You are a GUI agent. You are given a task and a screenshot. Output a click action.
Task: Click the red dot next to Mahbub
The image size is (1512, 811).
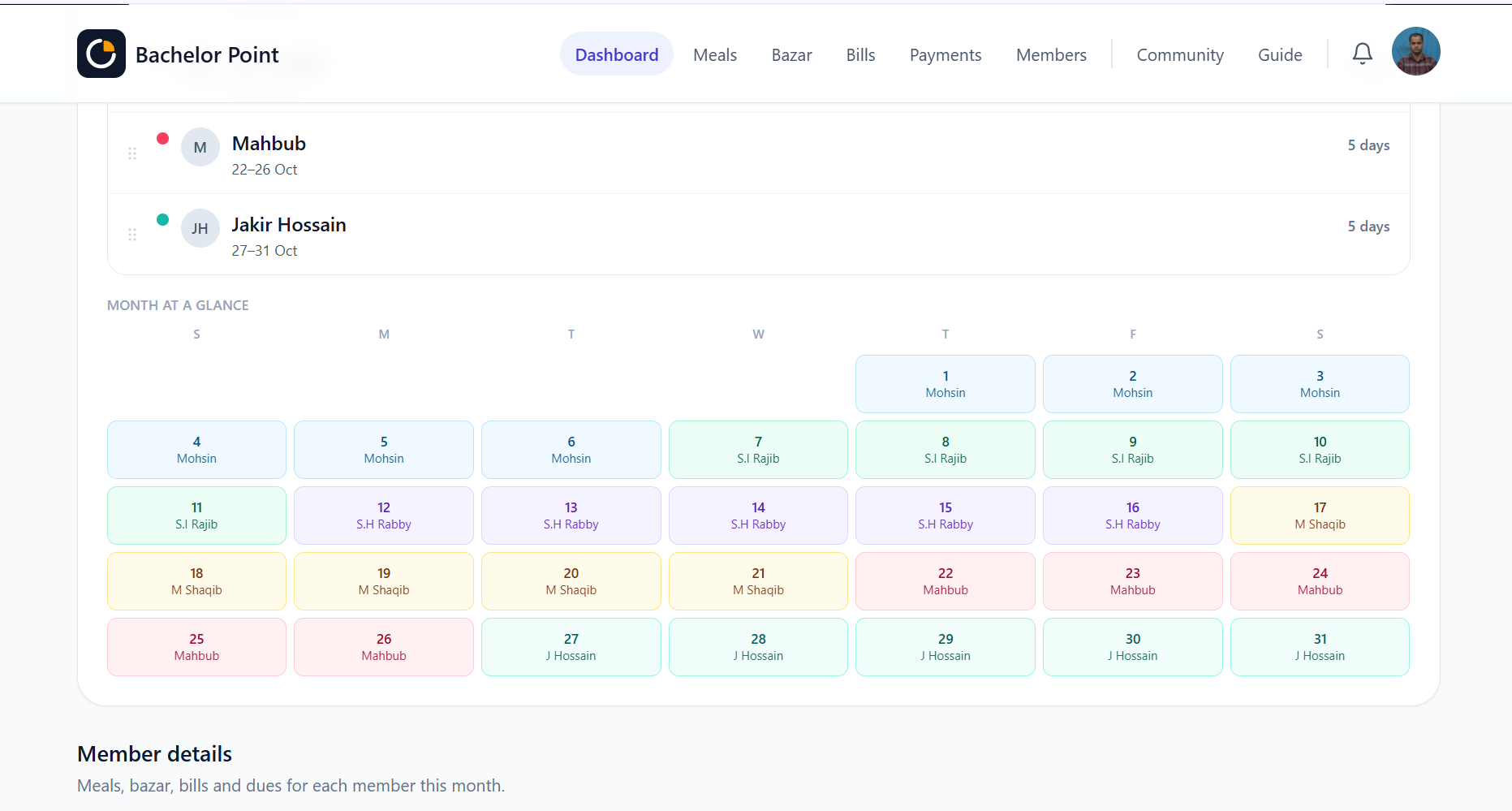(163, 138)
